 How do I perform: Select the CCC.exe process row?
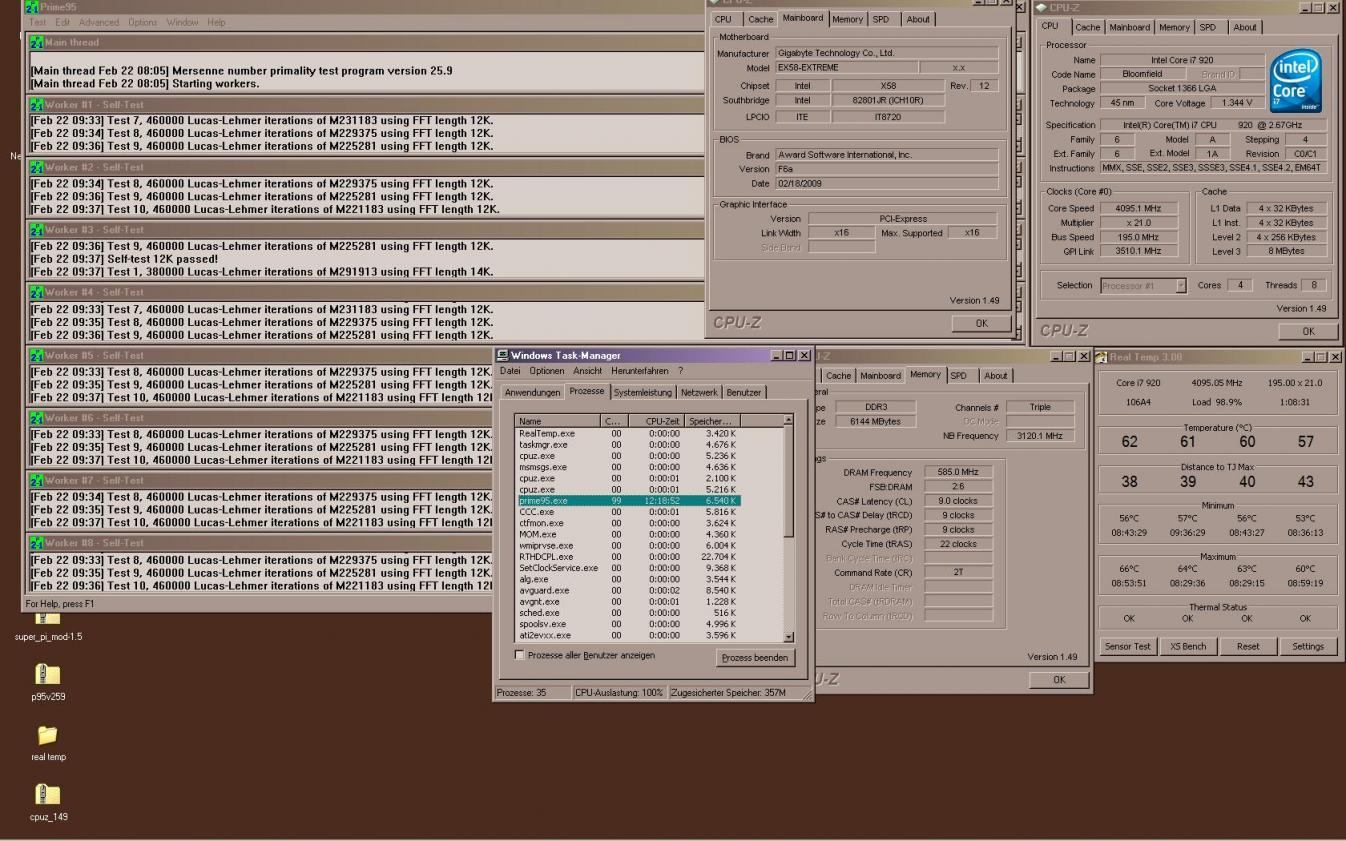click(628, 512)
